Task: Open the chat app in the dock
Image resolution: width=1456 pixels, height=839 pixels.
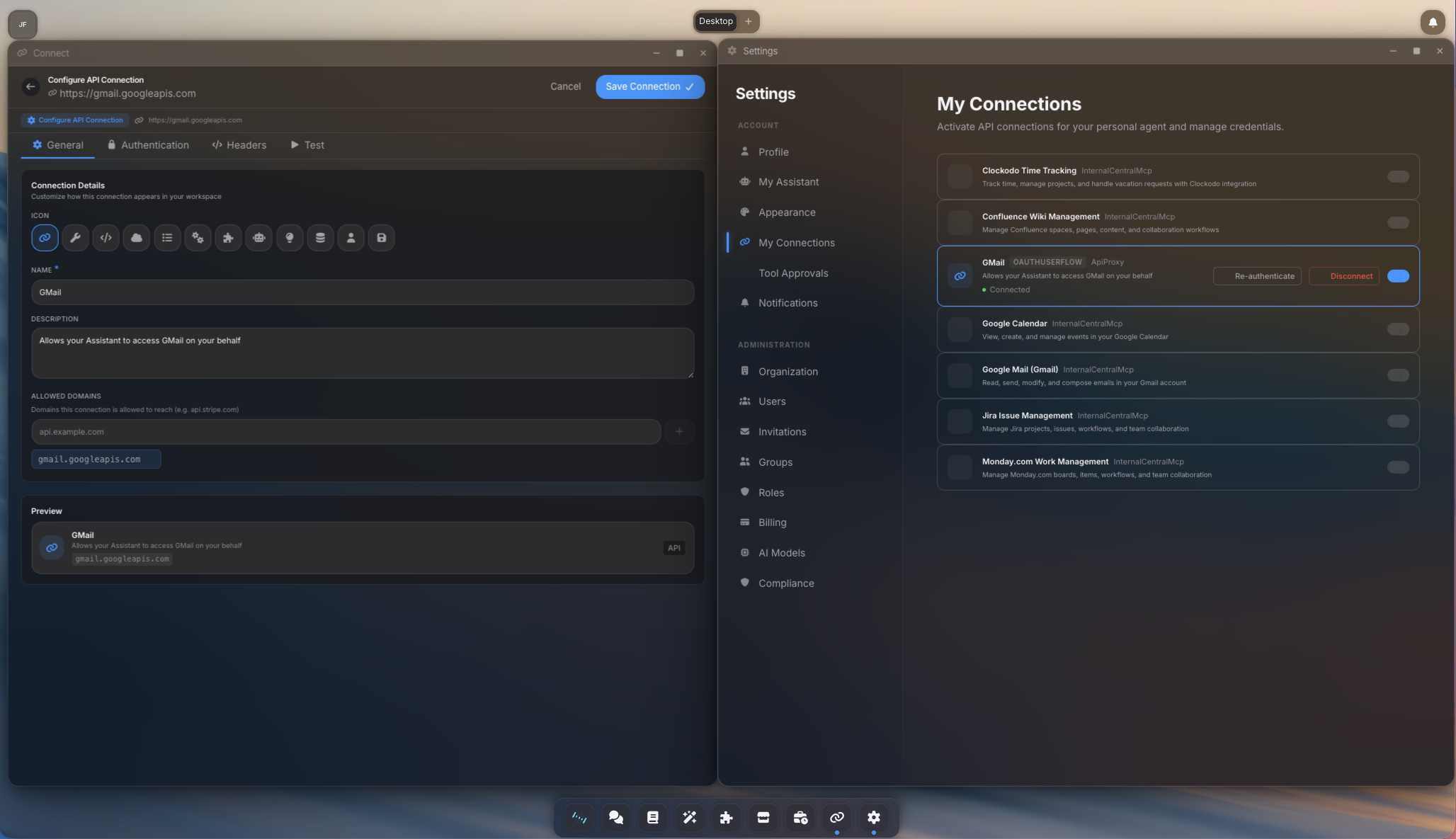Action: (616, 818)
